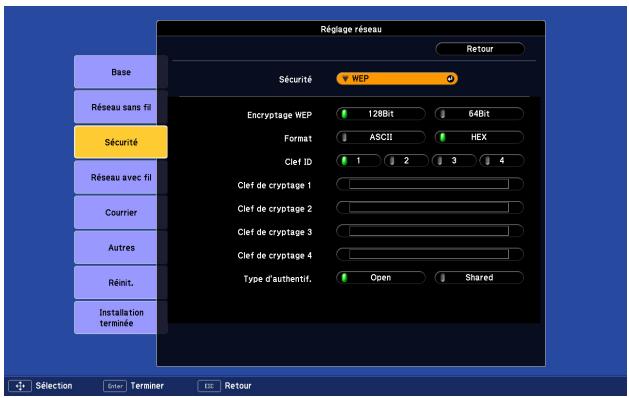
Task: Click the Retour label in footer
Action: [238, 386]
